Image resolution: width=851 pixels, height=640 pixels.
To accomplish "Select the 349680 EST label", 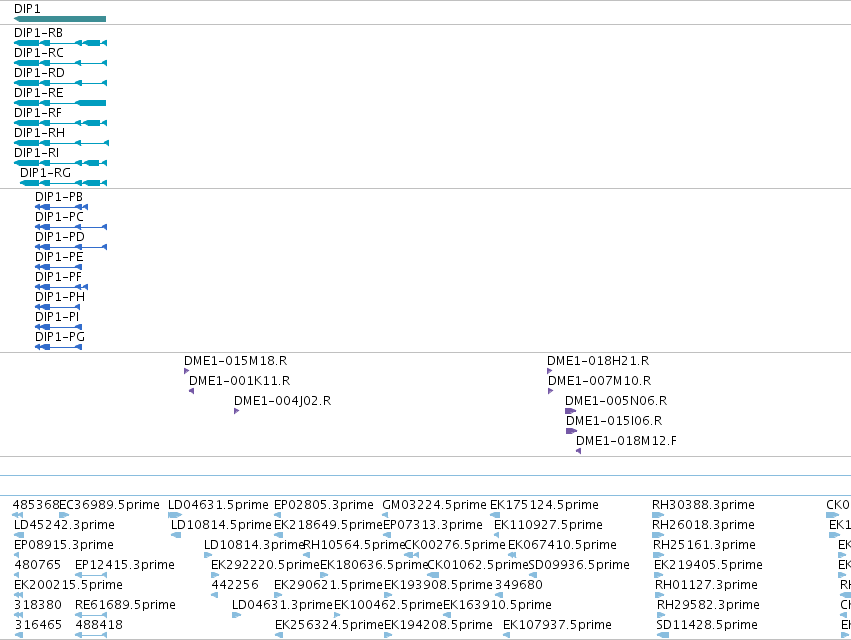I will [519, 585].
